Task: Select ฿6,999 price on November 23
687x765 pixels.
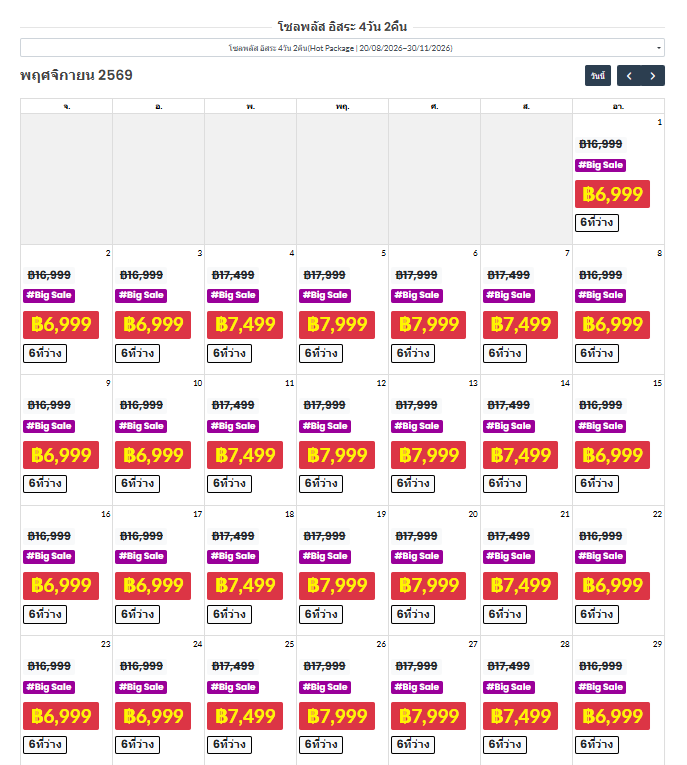Action: [60, 716]
